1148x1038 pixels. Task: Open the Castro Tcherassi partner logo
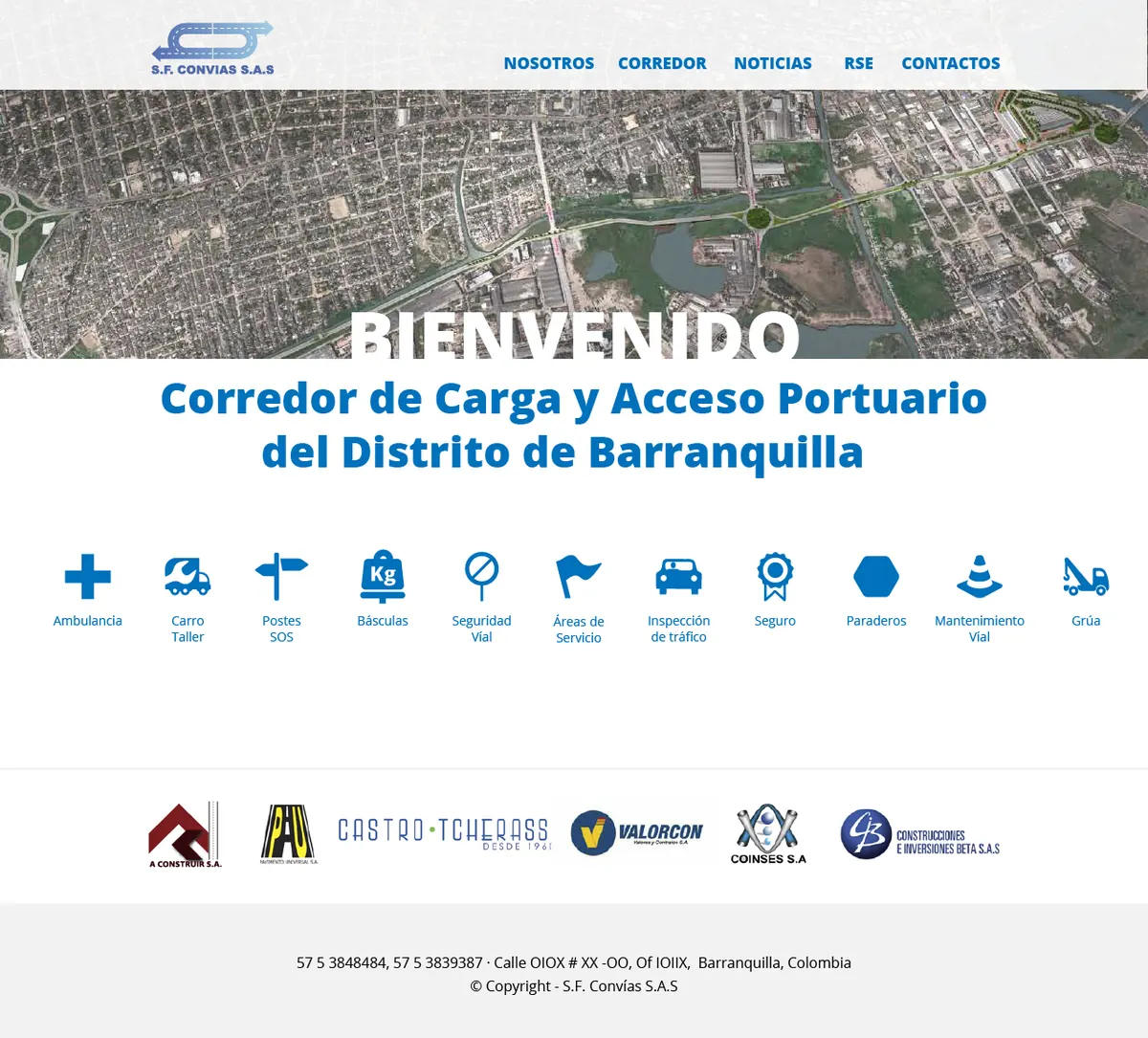tap(445, 832)
